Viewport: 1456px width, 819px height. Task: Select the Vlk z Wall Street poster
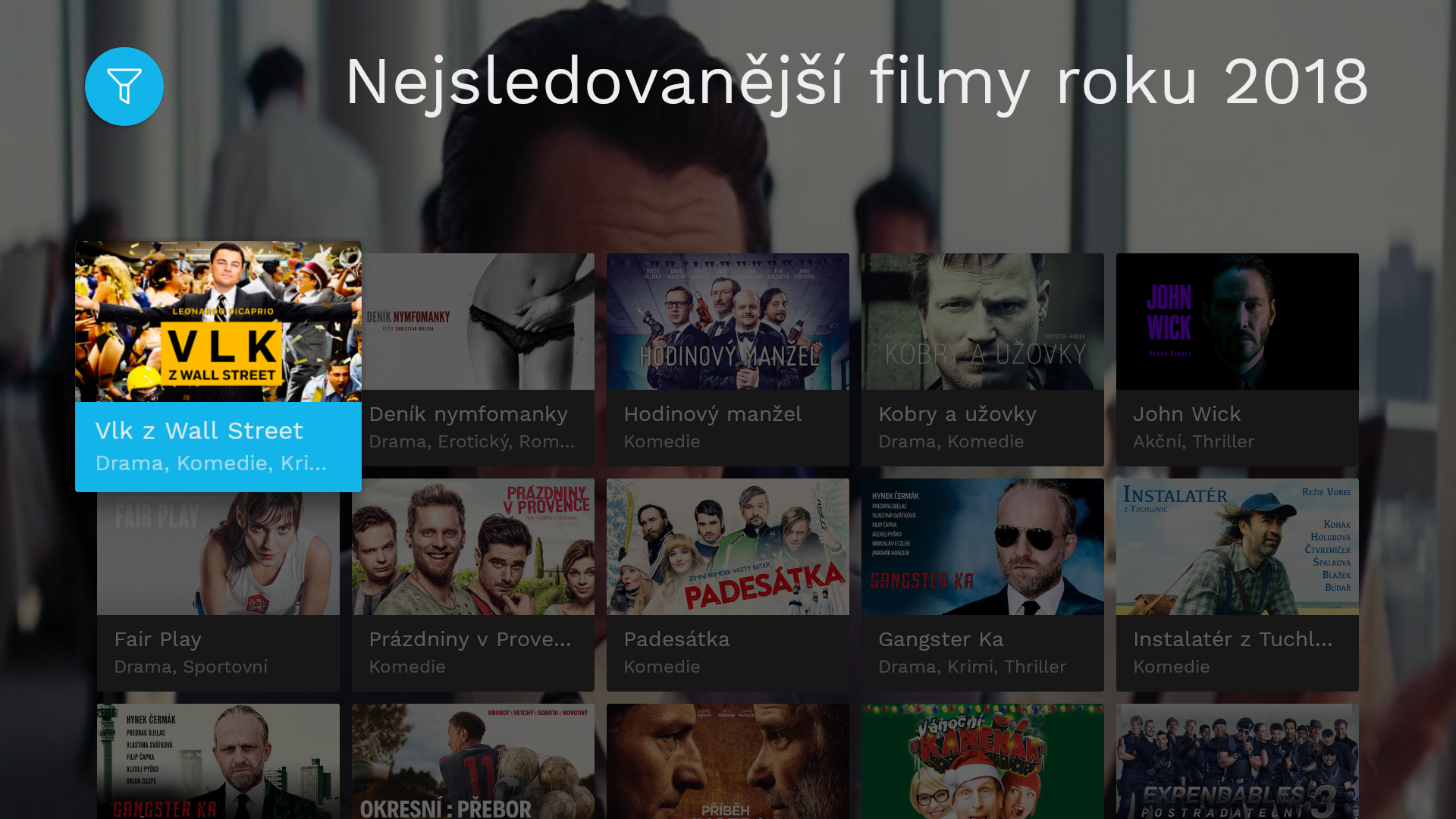pyautogui.click(x=218, y=322)
